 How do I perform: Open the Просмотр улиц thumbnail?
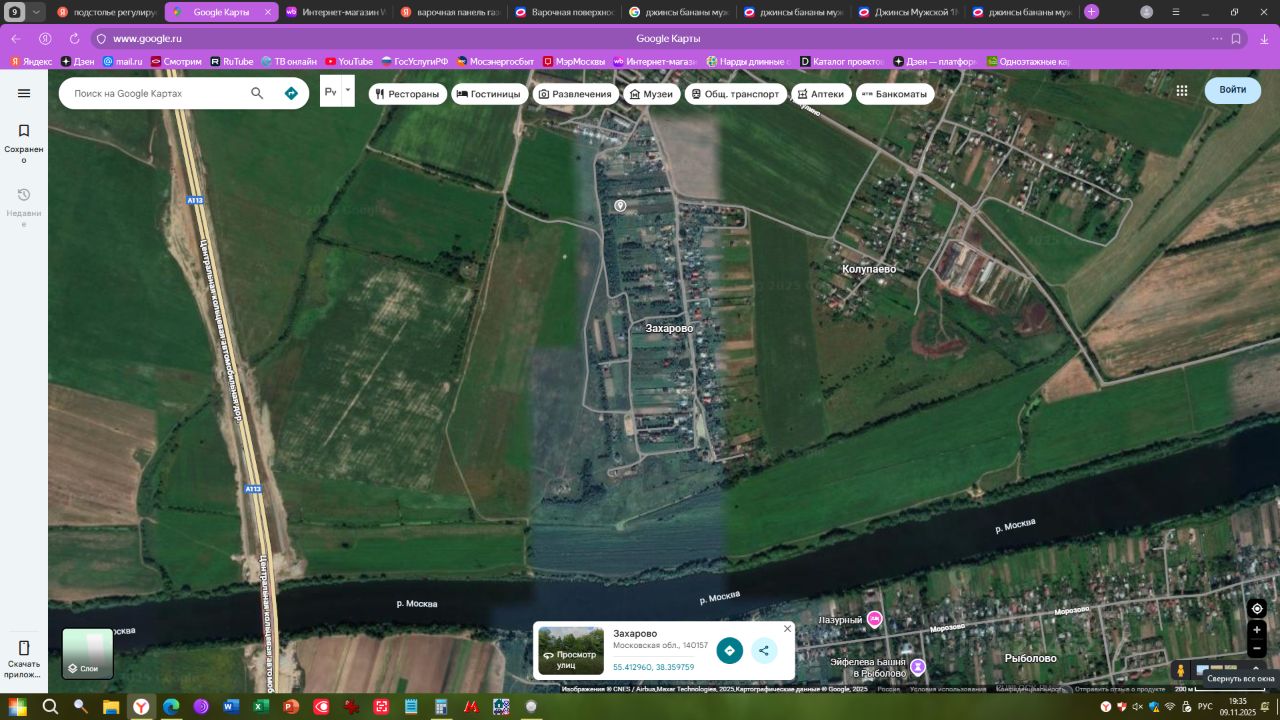coord(571,651)
